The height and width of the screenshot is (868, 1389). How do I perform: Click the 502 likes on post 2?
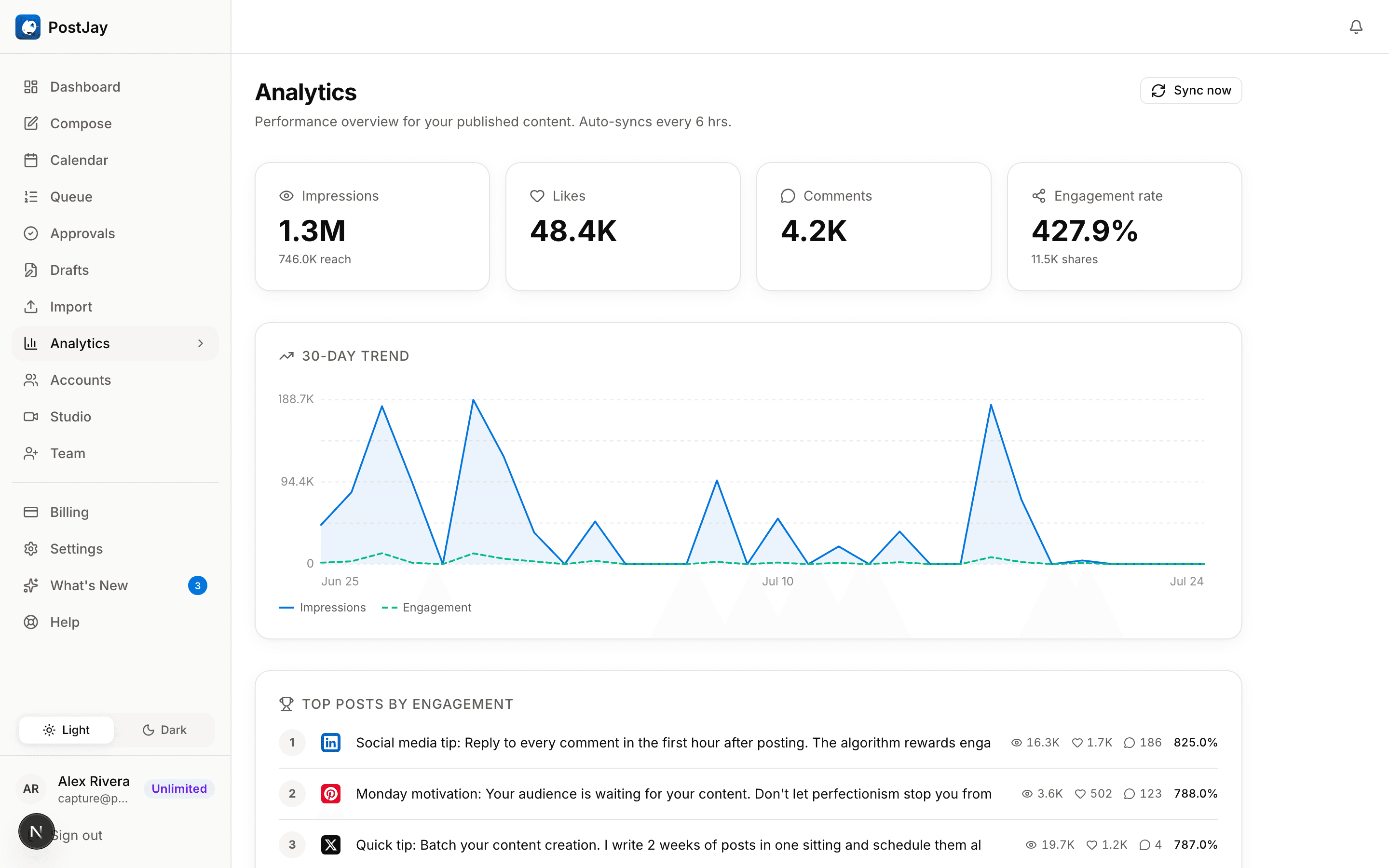pos(1093,793)
